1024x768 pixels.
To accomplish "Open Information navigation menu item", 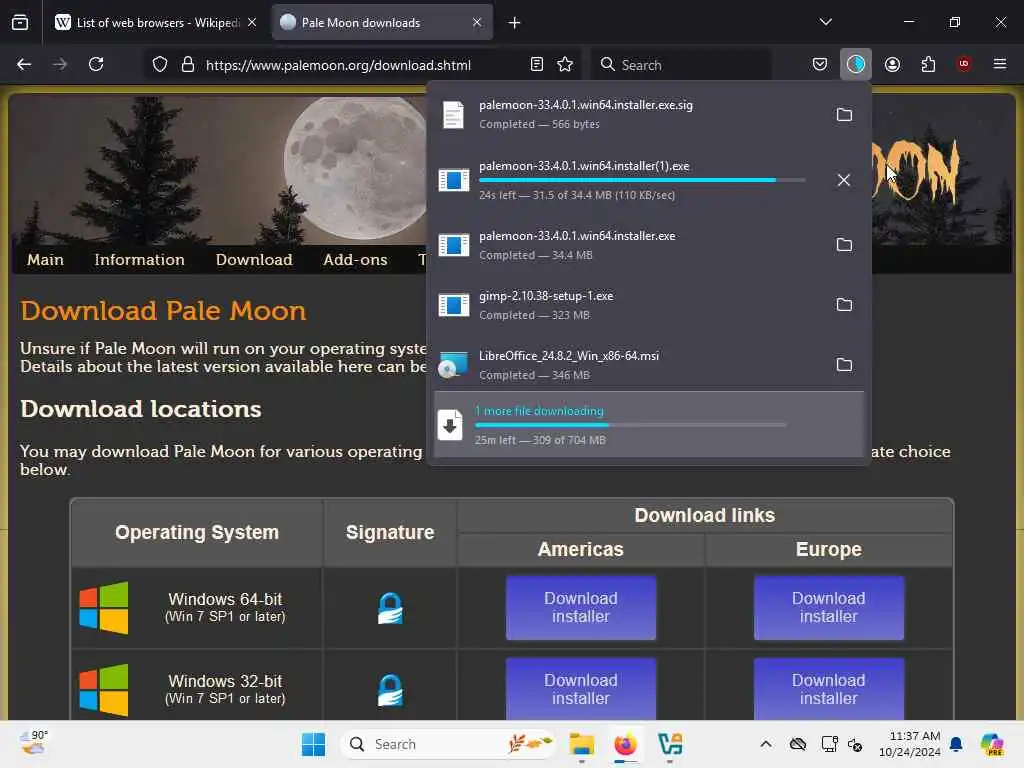I will (x=139, y=260).
